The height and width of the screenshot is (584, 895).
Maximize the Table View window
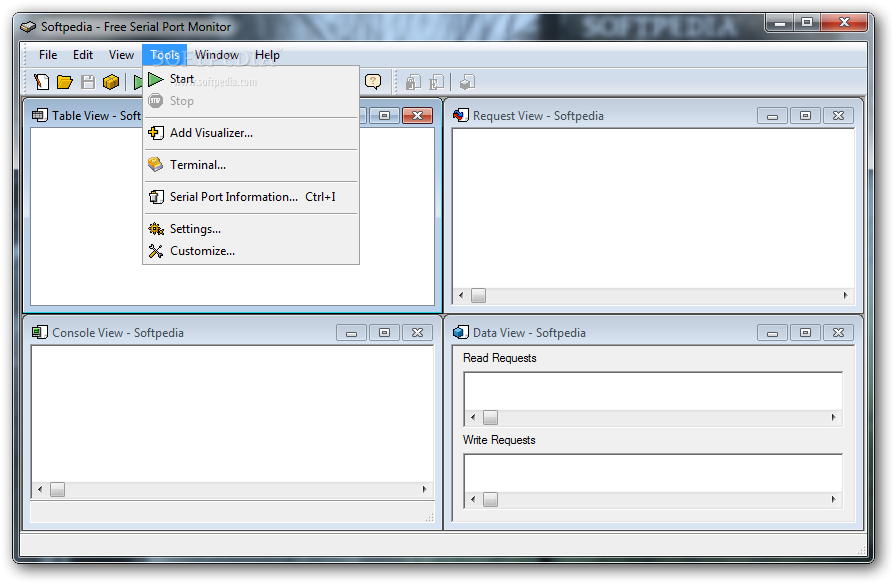384,116
